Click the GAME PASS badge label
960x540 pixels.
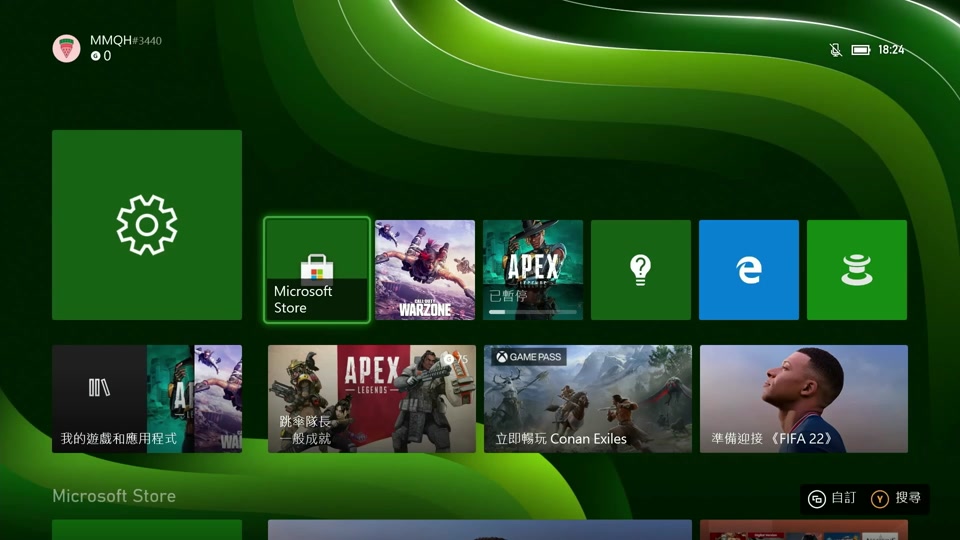tap(529, 357)
